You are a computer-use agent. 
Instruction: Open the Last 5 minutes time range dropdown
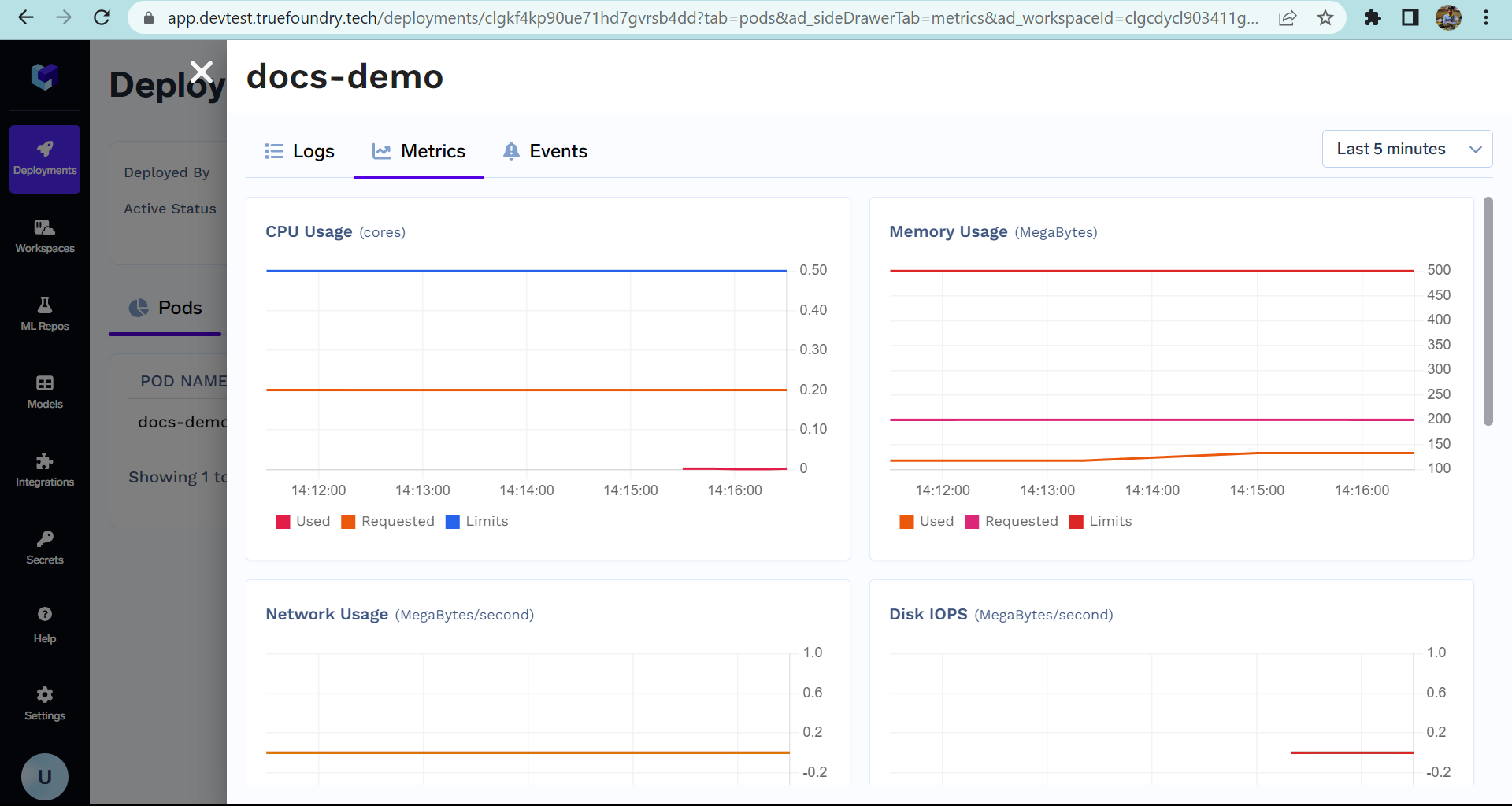[x=1407, y=149]
